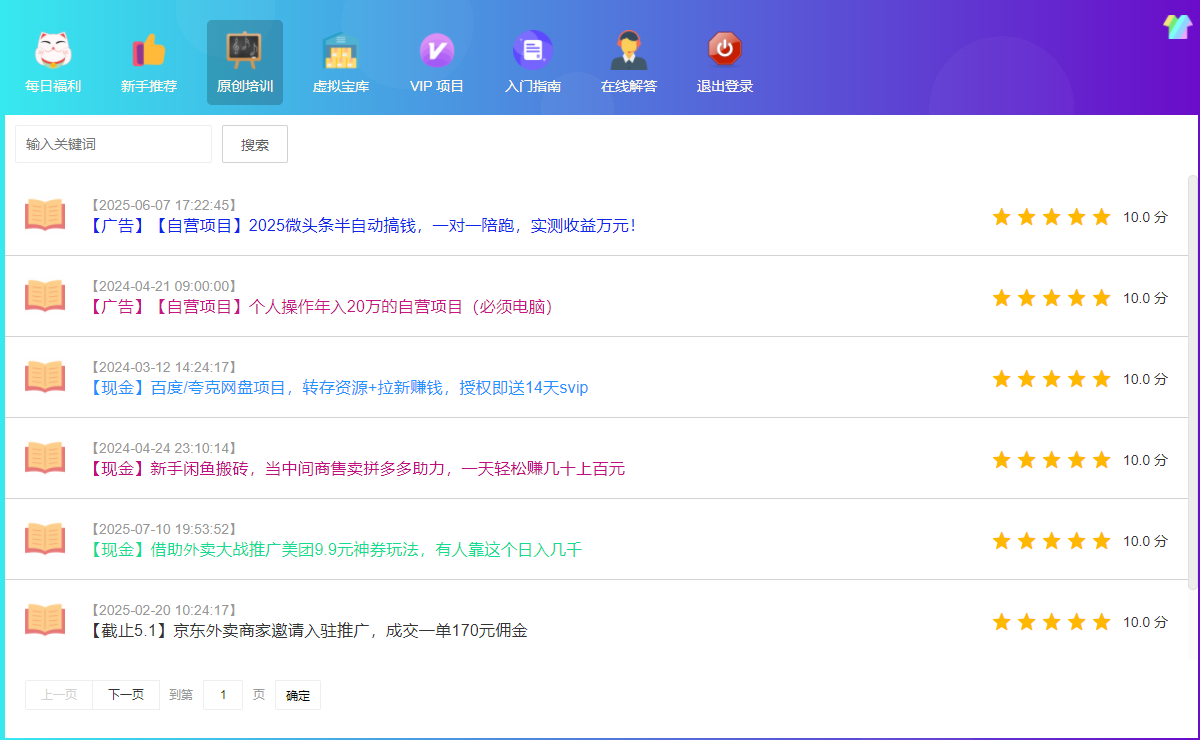This screenshot has width=1200, height=740.
Task: Click the 确定 page jump button
Action: pyautogui.click(x=298, y=695)
